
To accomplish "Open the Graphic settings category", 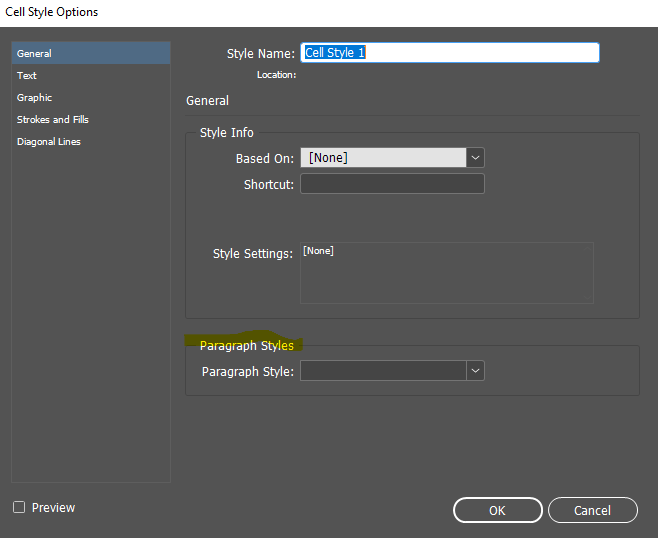I will coord(34,98).
